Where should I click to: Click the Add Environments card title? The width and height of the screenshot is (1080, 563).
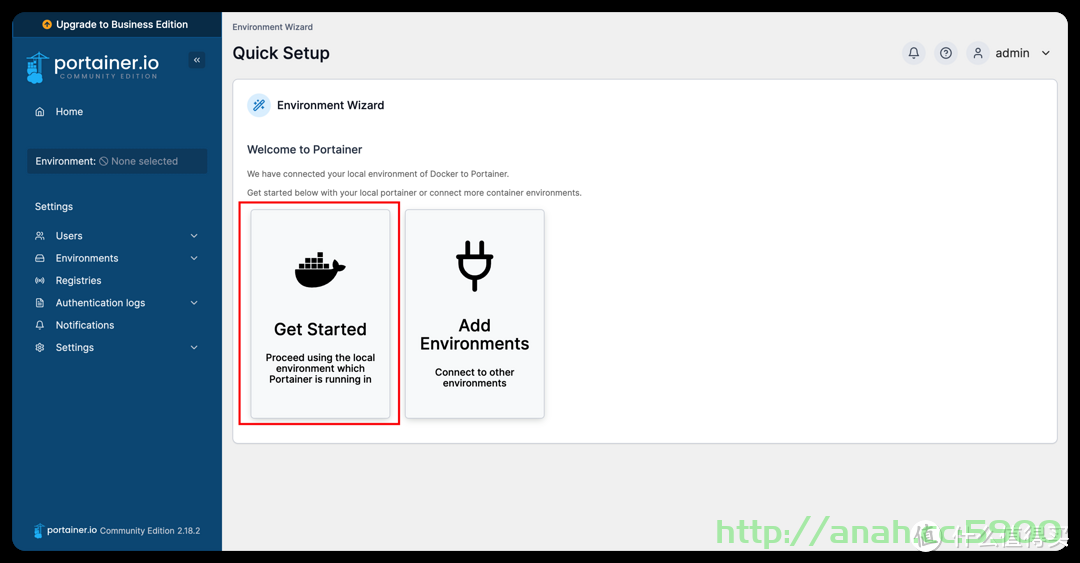475,335
